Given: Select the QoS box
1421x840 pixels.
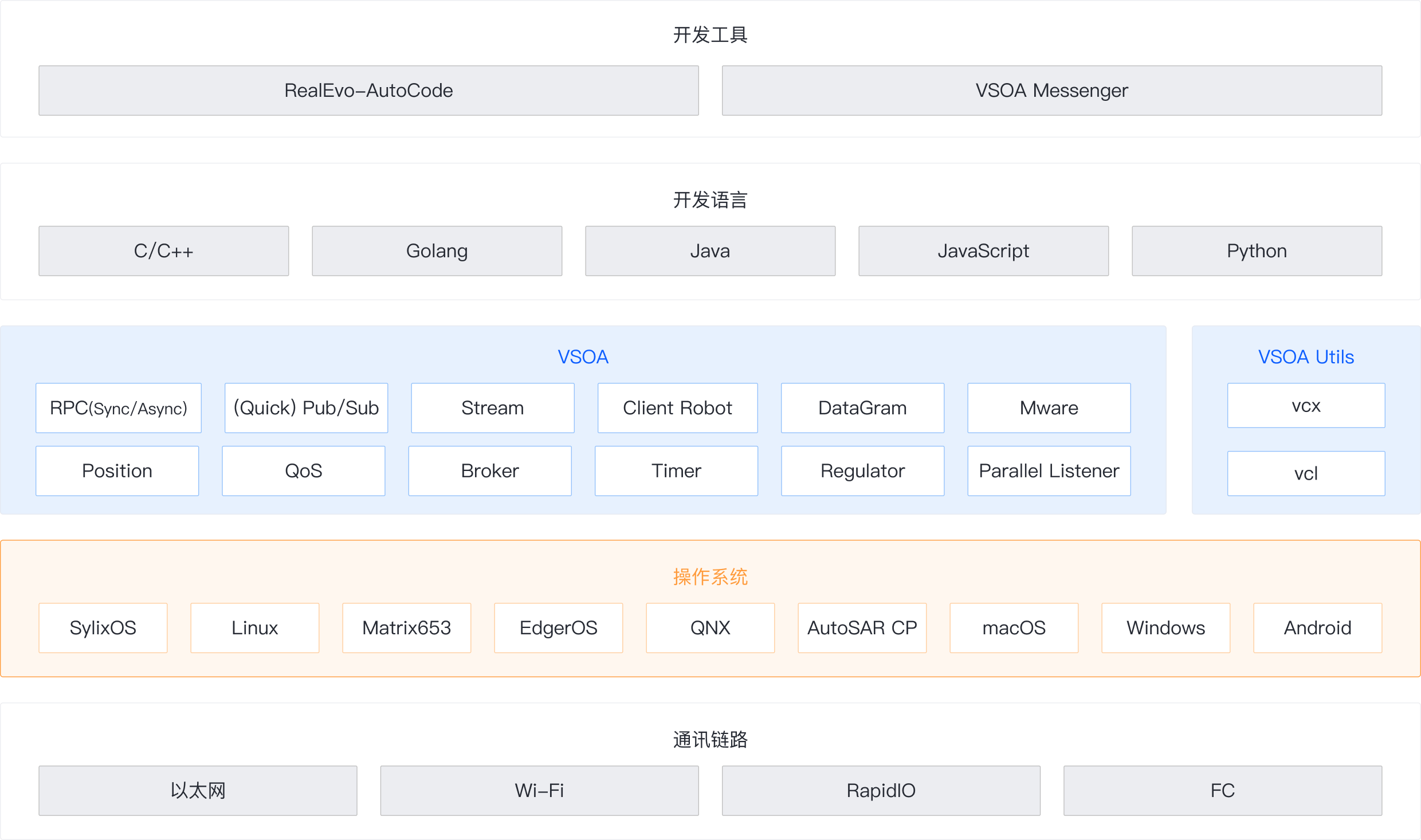Looking at the screenshot, I should pyautogui.click(x=304, y=471).
